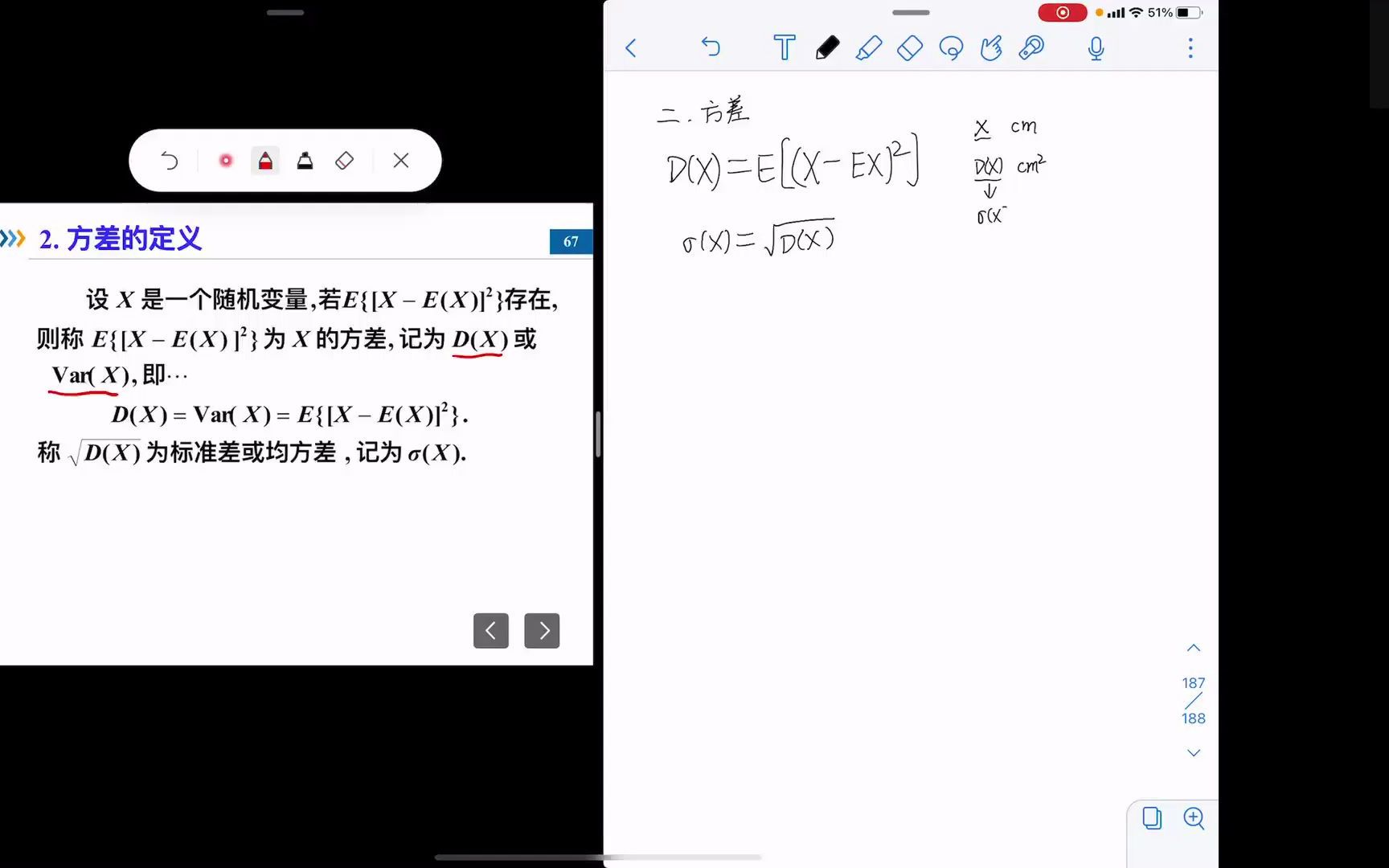Open the search-pen tool in note toolbar
Image resolution: width=1389 pixels, height=868 pixels.
click(1031, 47)
